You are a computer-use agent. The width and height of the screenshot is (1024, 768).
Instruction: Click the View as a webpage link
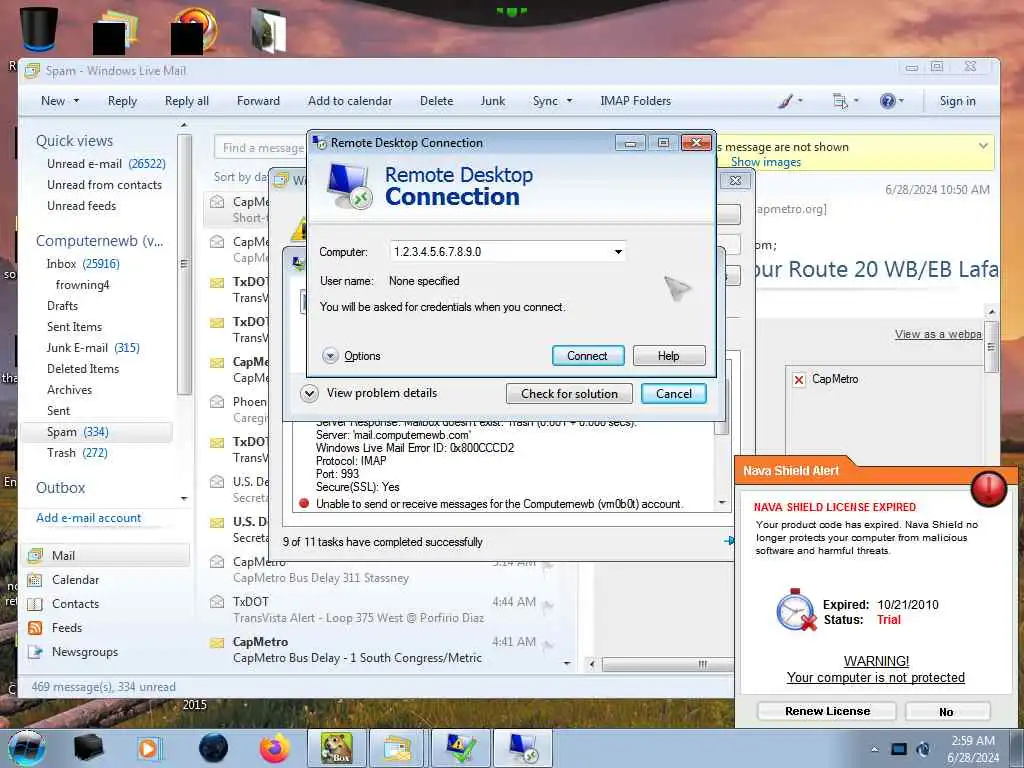click(938, 334)
